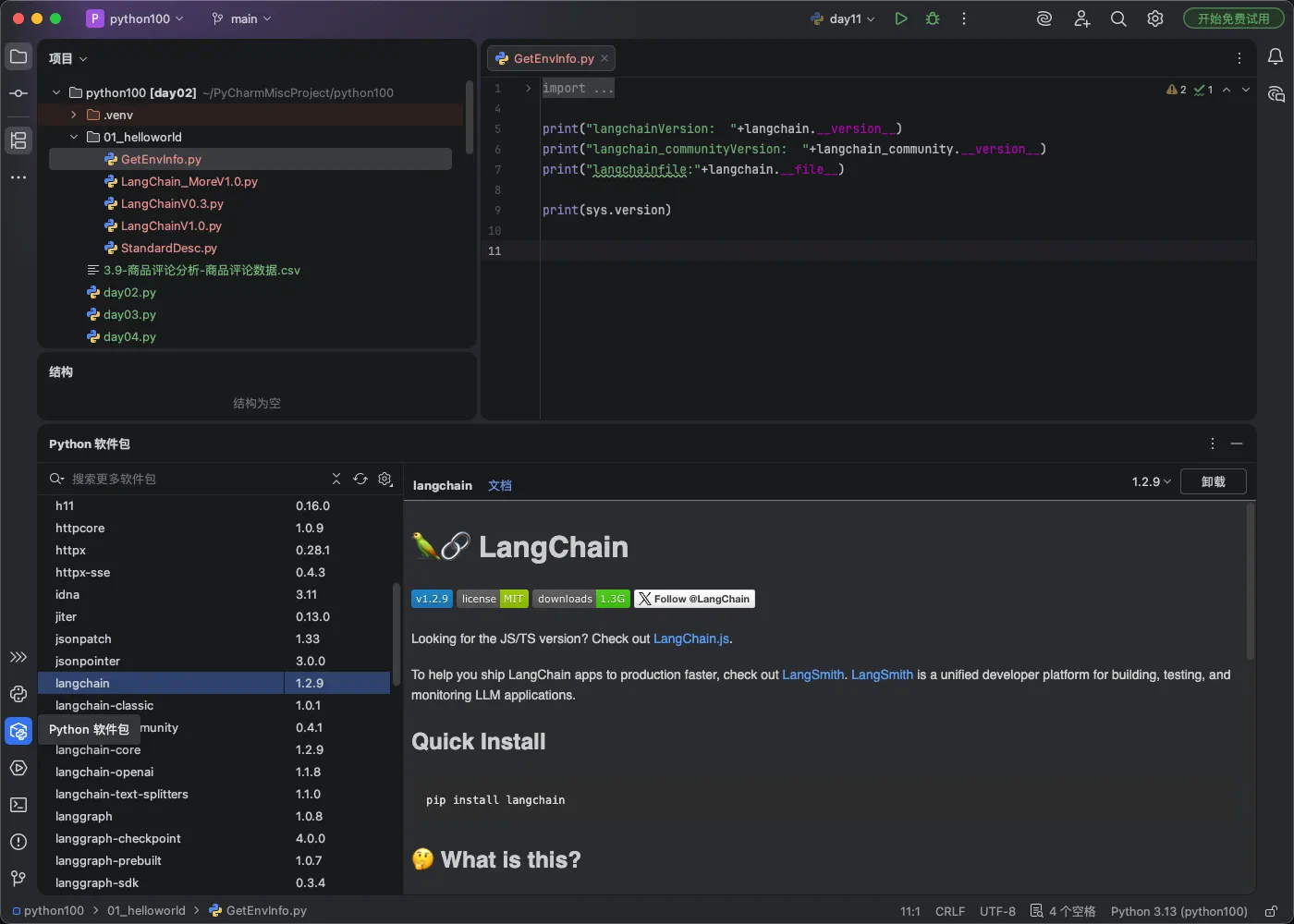Open the AI assistant spiral icon in toolbar

click(1044, 18)
